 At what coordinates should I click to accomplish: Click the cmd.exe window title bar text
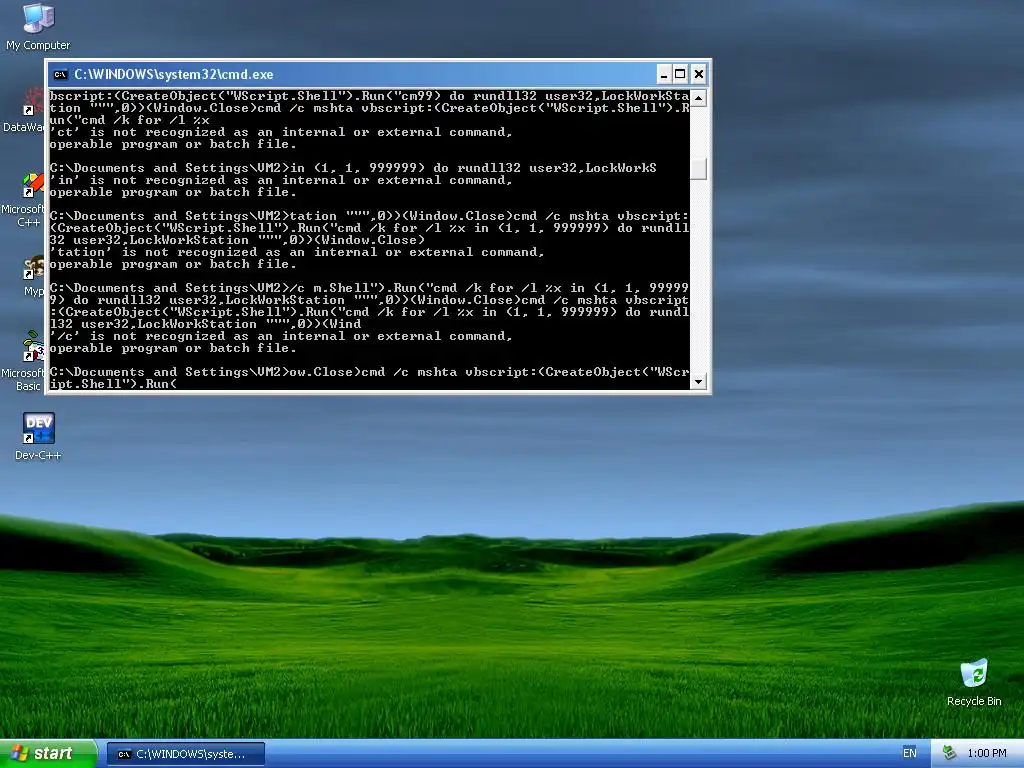(x=174, y=74)
